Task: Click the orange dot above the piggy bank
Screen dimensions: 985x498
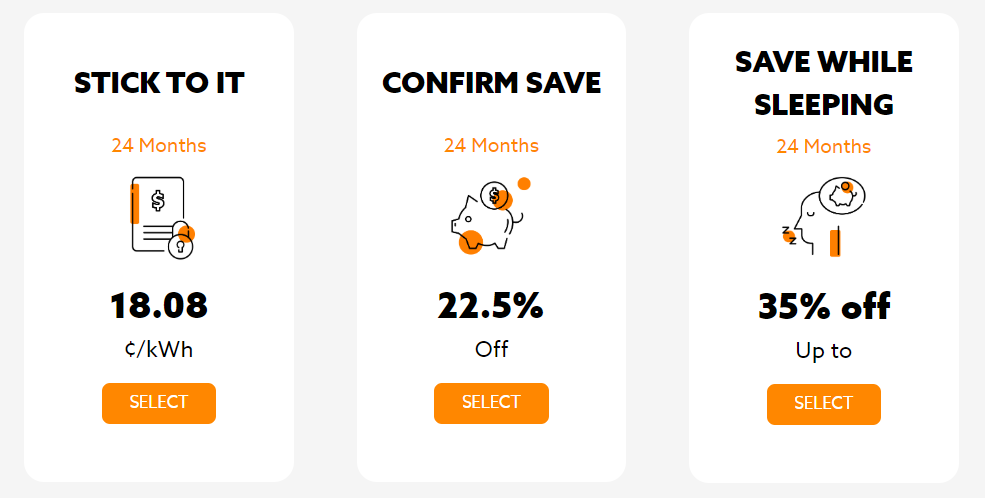Action: [524, 184]
